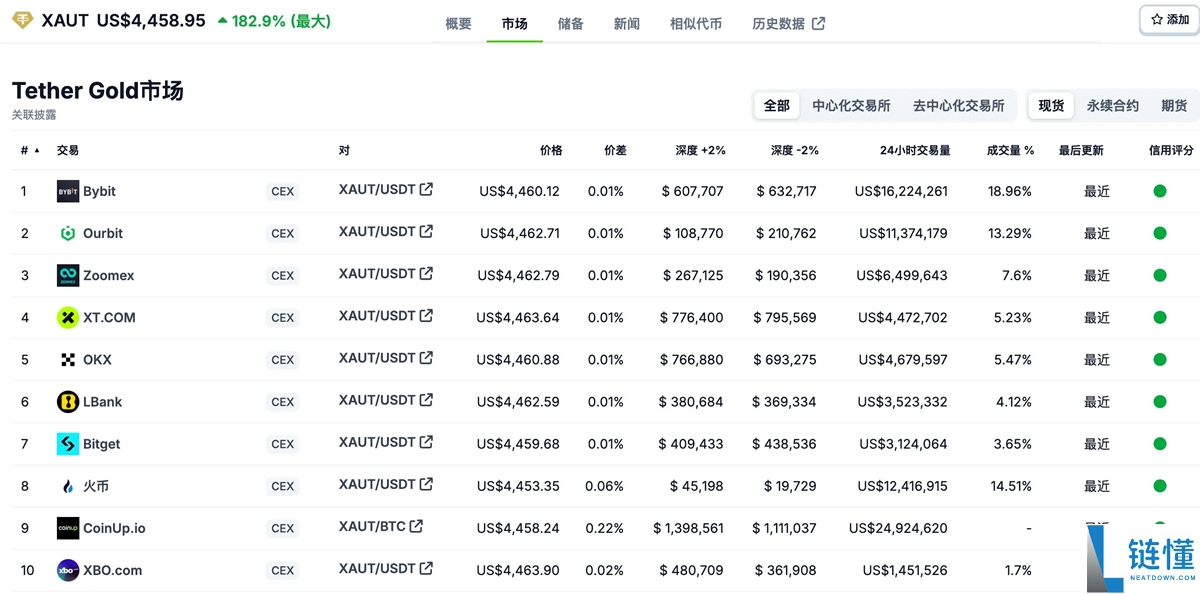Image resolution: width=1200 pixels, height=594 pixels.
Task: Open the Bybit exchange name link
Action: click(99, 191)
